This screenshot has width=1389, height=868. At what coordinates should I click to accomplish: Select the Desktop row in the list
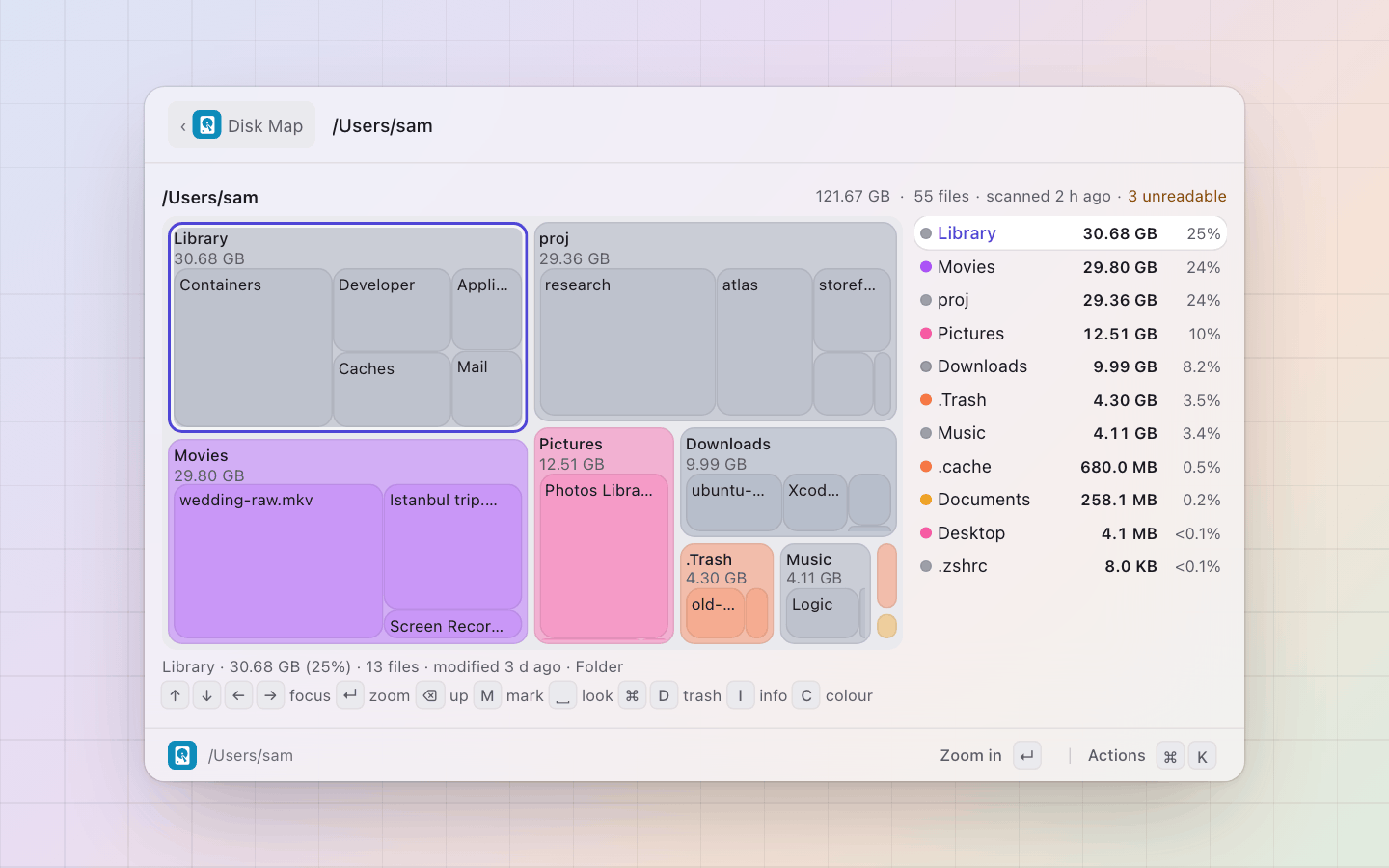[x=1071, y=533]
